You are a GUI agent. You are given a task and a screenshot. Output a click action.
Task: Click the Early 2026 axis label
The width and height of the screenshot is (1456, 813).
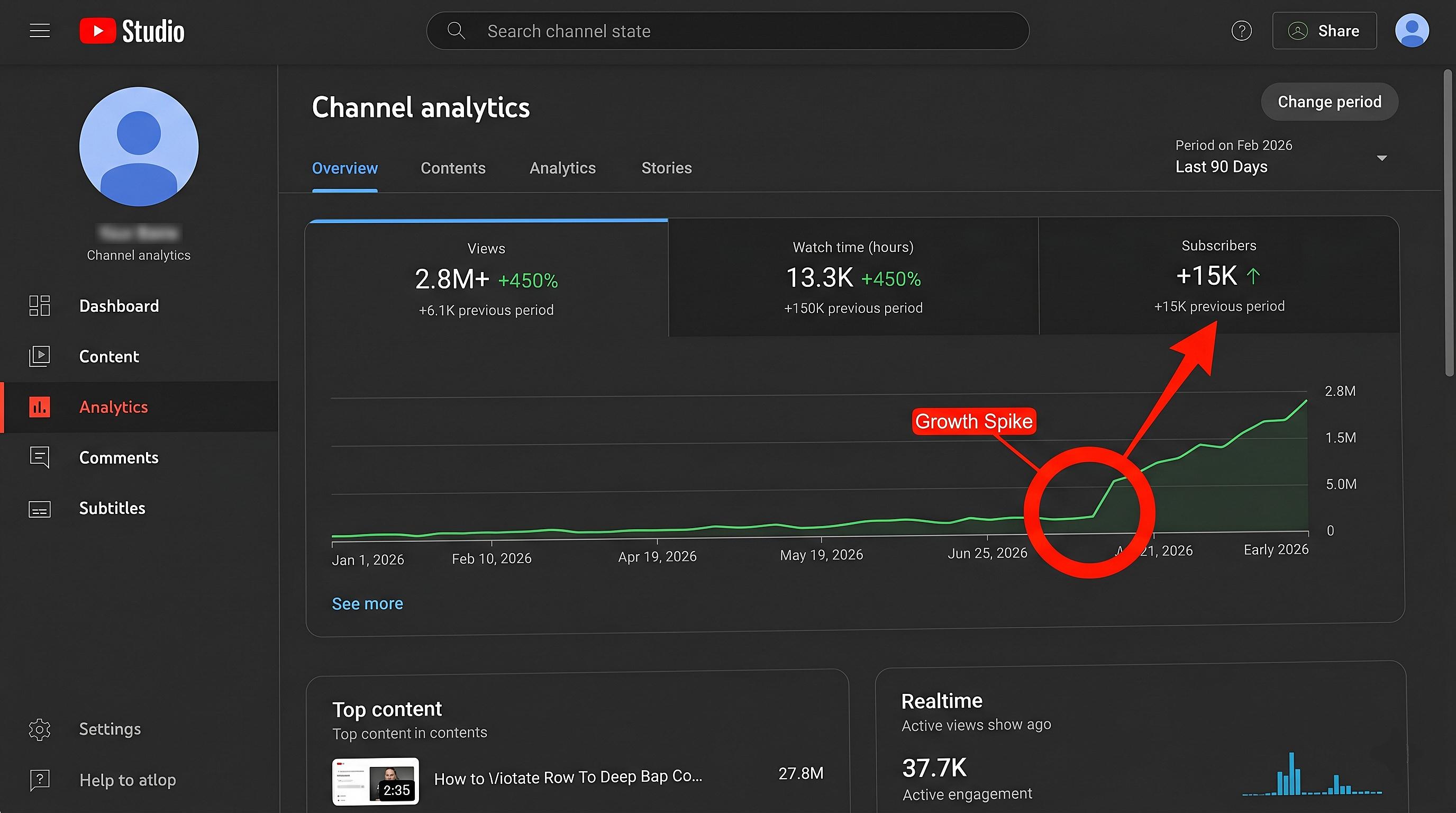(1276, 549)
